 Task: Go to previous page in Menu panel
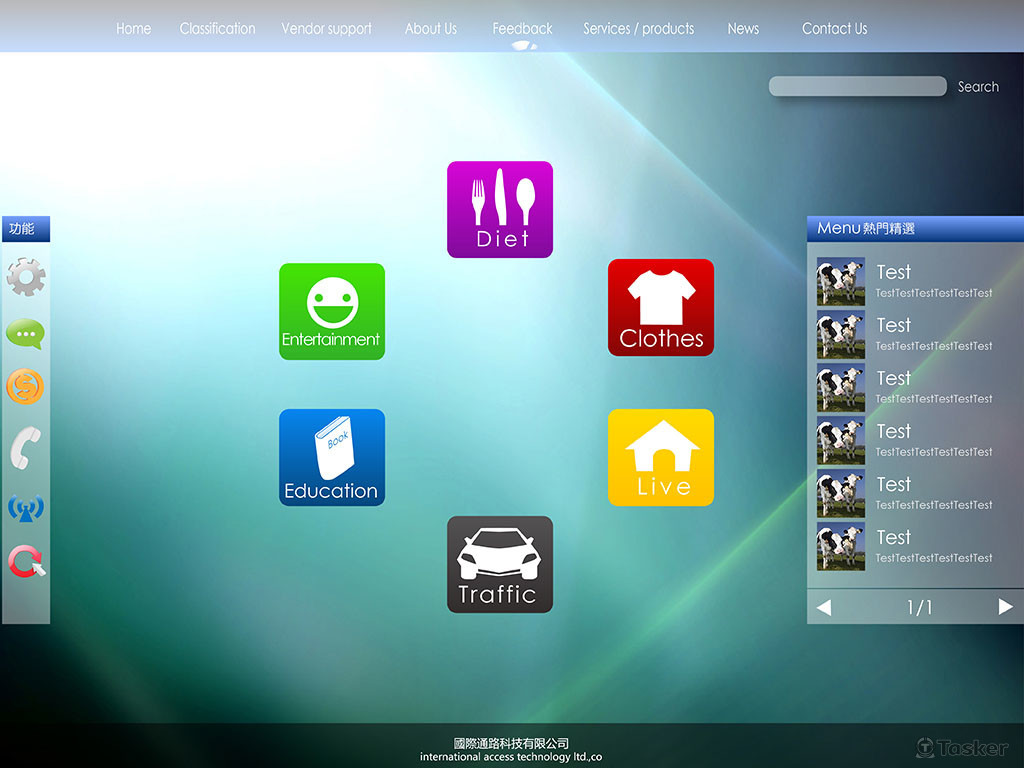824,607
